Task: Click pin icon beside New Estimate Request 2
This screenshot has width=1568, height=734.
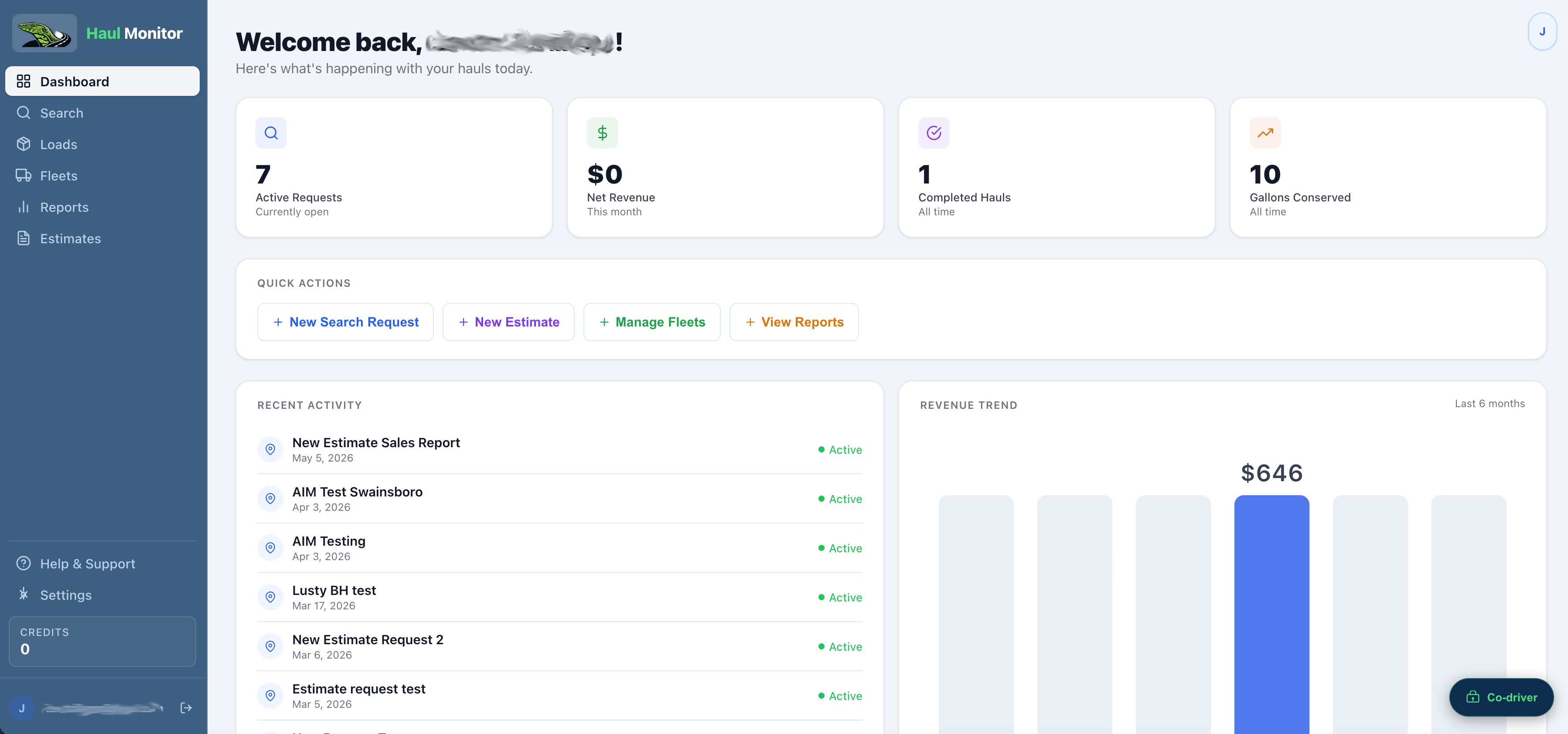Action: pyautogui.click(x=270, y=647)
